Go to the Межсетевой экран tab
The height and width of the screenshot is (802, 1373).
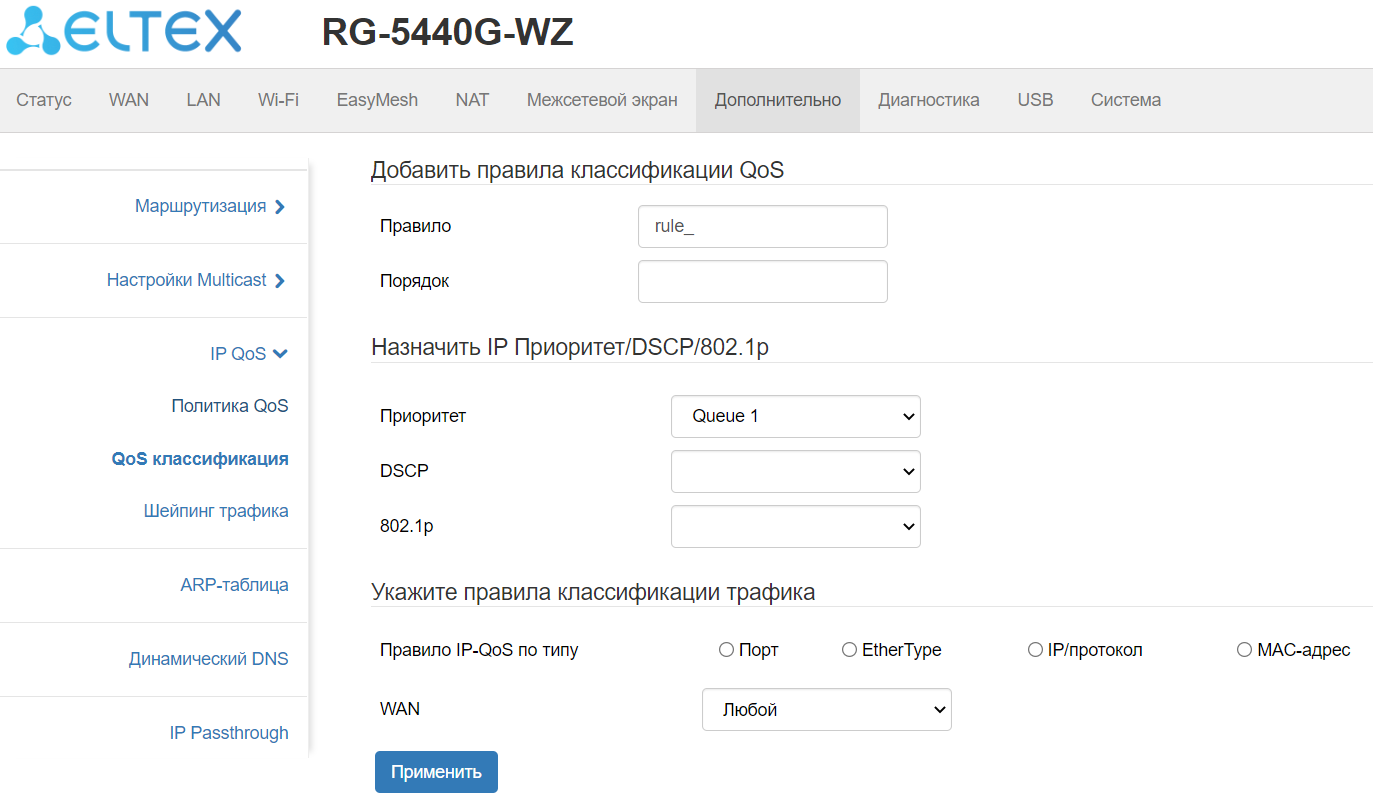(x=602, y=100)
